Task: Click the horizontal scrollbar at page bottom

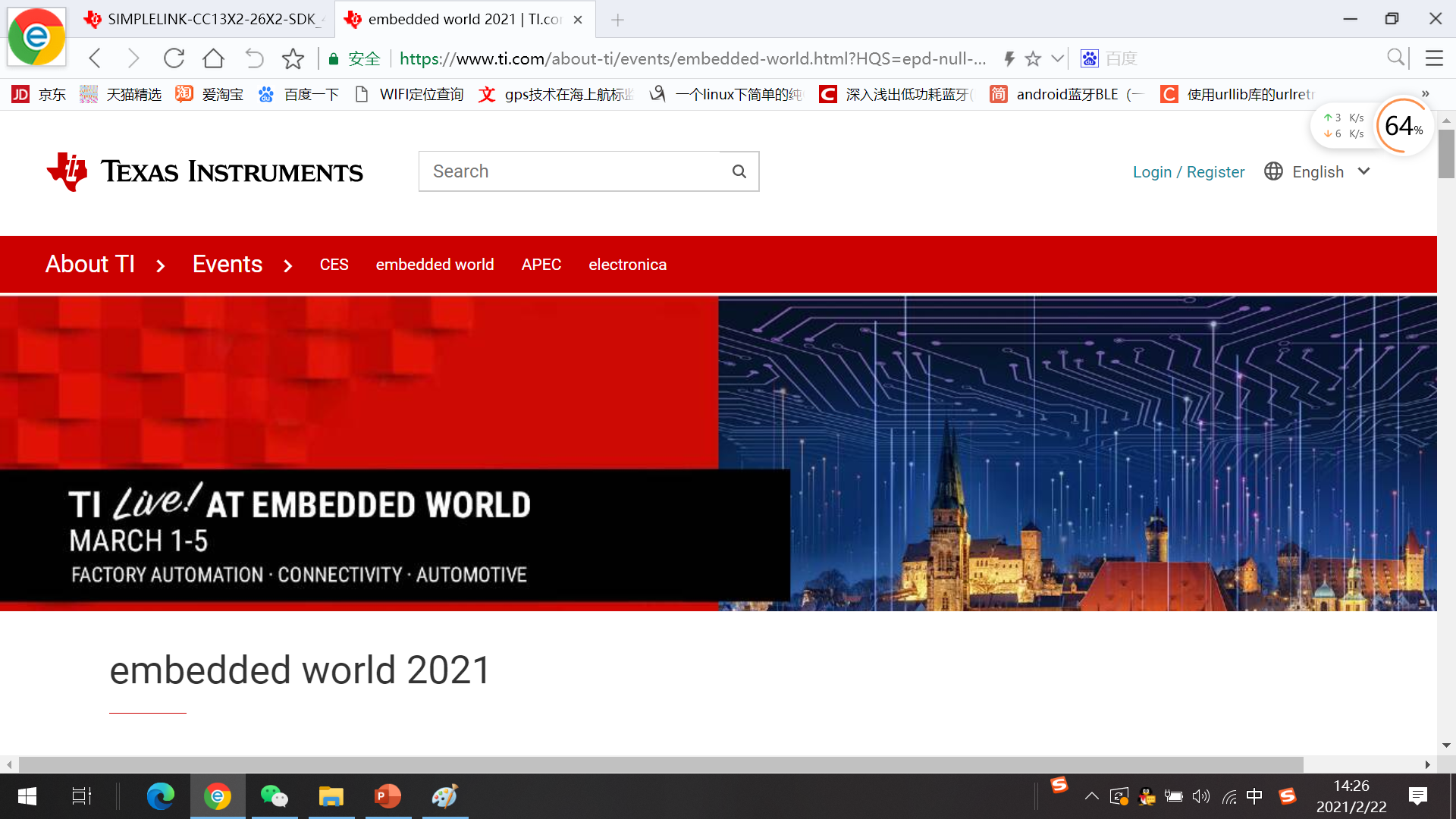Action: point(660,764)
